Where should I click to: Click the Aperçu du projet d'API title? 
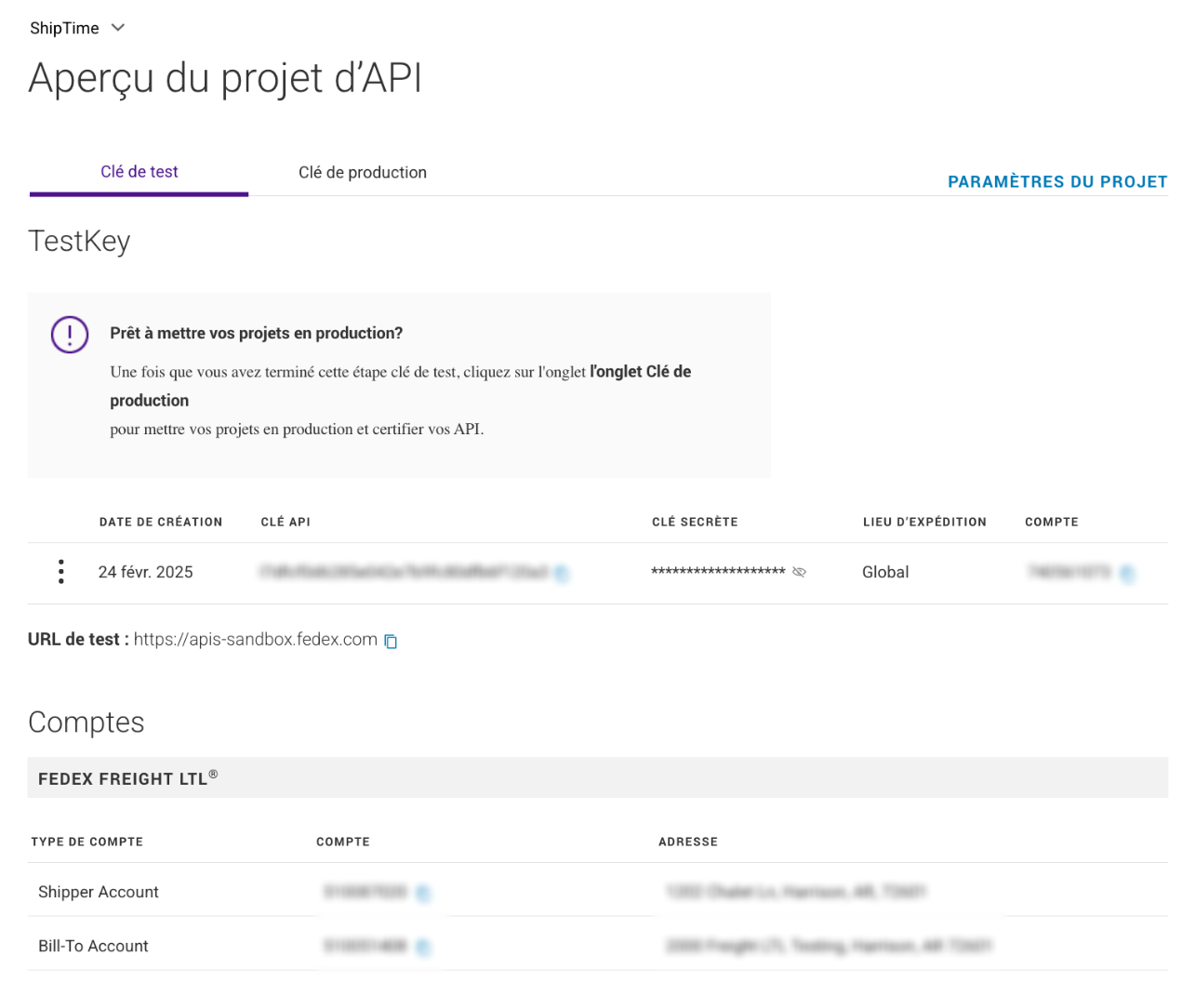coord(225,78)
